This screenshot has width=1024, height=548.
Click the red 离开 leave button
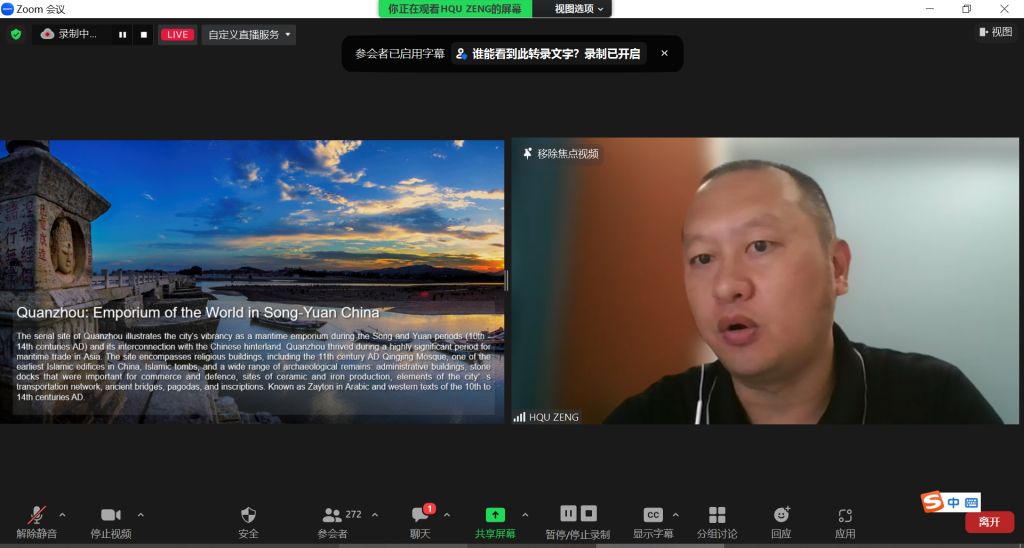pyautogui.click(x=988, y=522)
